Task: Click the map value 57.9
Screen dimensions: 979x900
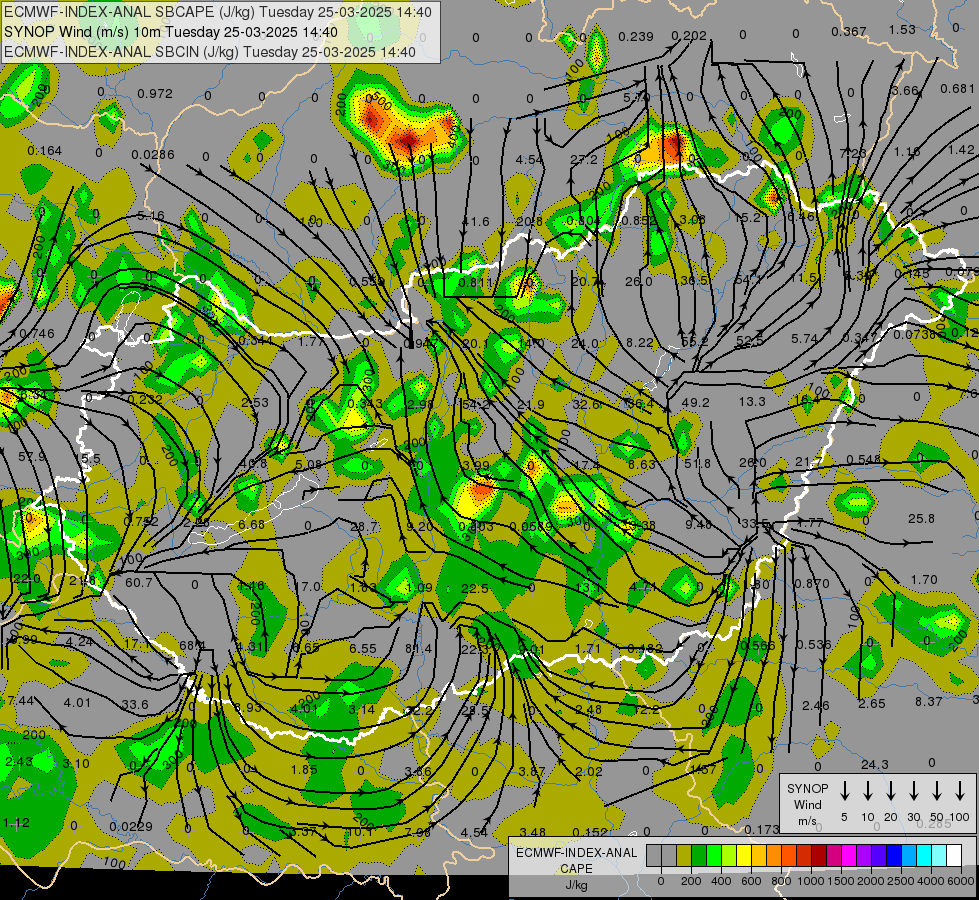Action: (32, 457)
